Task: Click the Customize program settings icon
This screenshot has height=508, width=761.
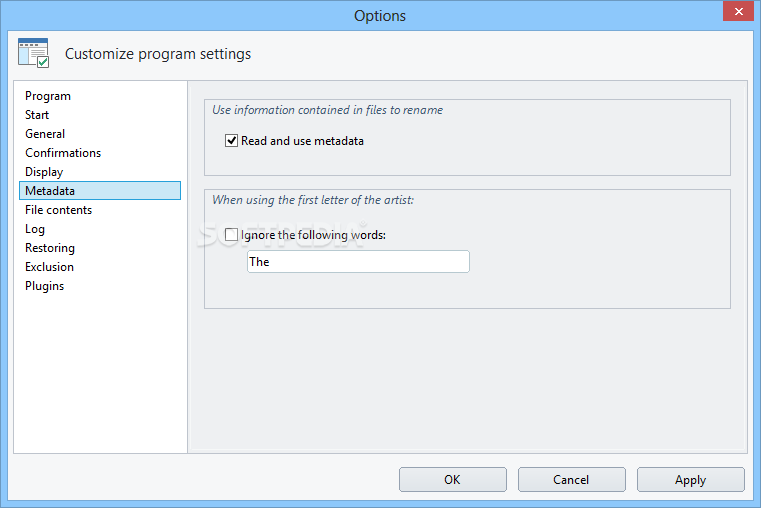Action: (33, 53)
